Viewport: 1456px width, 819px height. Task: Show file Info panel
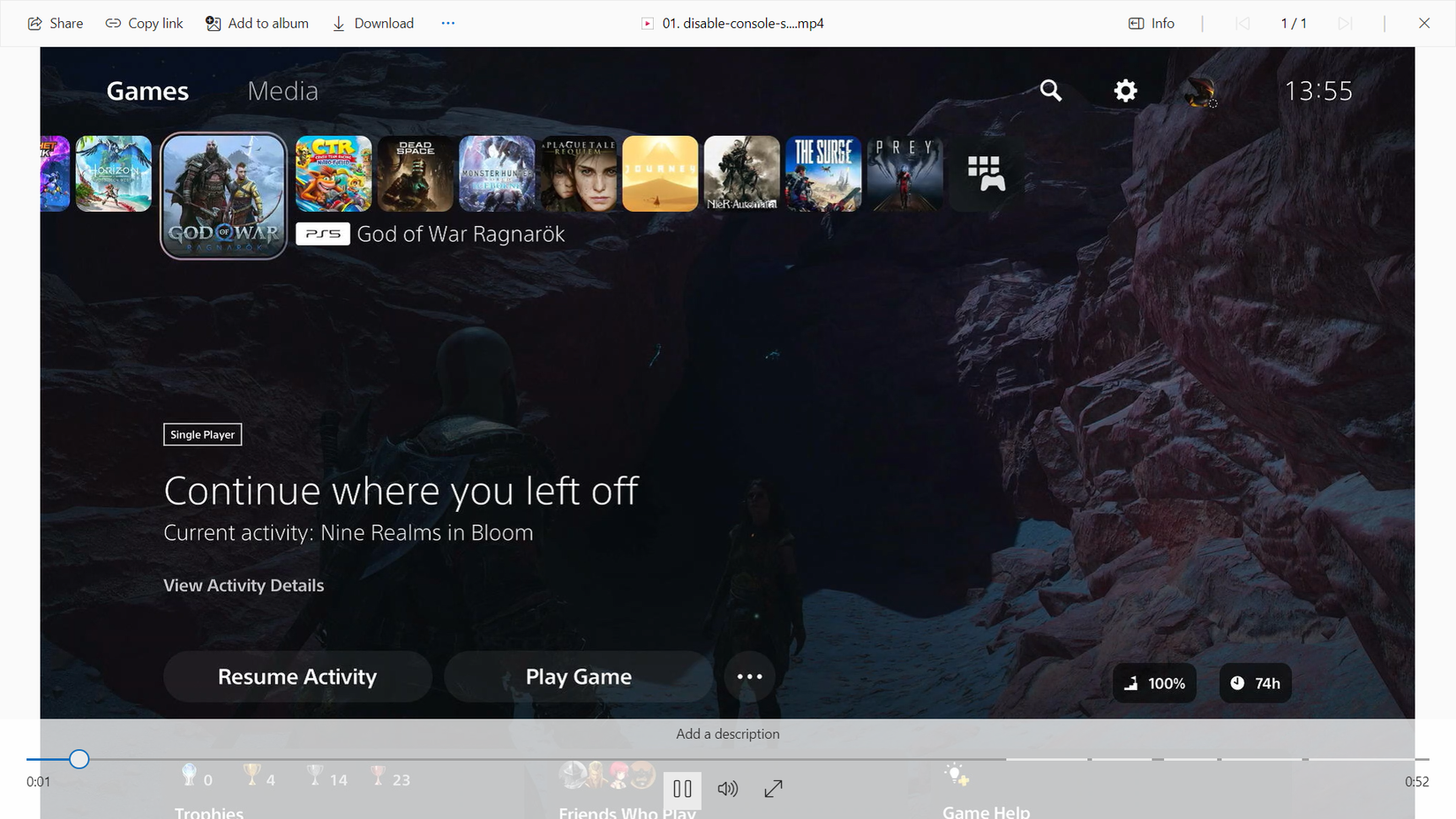click(x=1150, y=23)
